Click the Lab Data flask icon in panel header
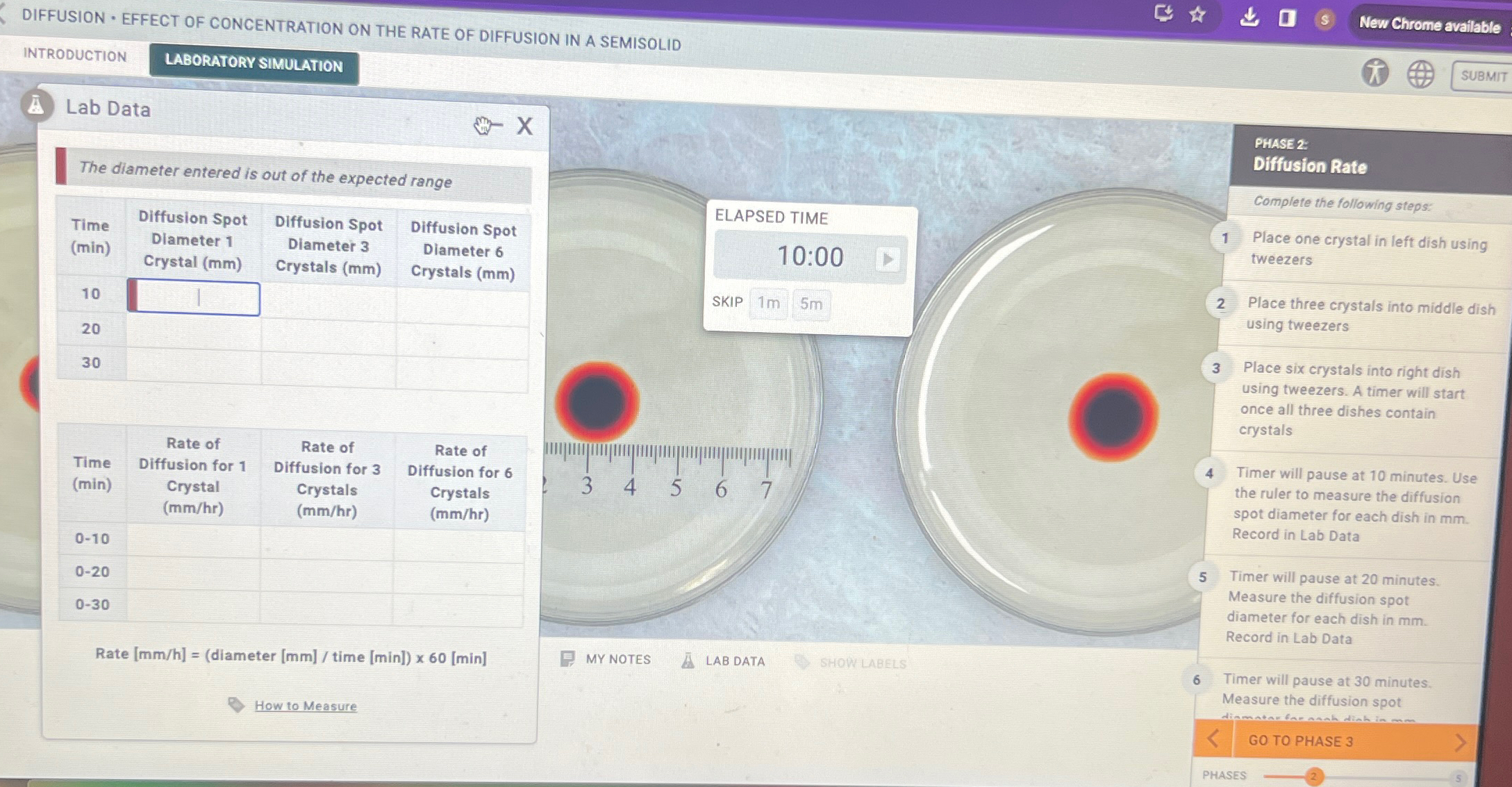1512x787 pixels. coord(35,106)
